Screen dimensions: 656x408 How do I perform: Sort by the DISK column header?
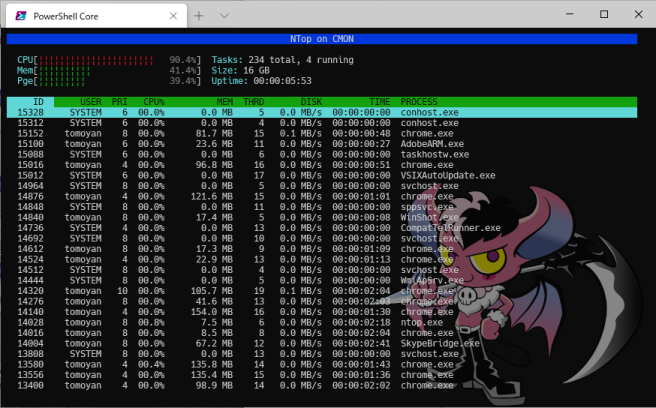[x=311, y=102]
